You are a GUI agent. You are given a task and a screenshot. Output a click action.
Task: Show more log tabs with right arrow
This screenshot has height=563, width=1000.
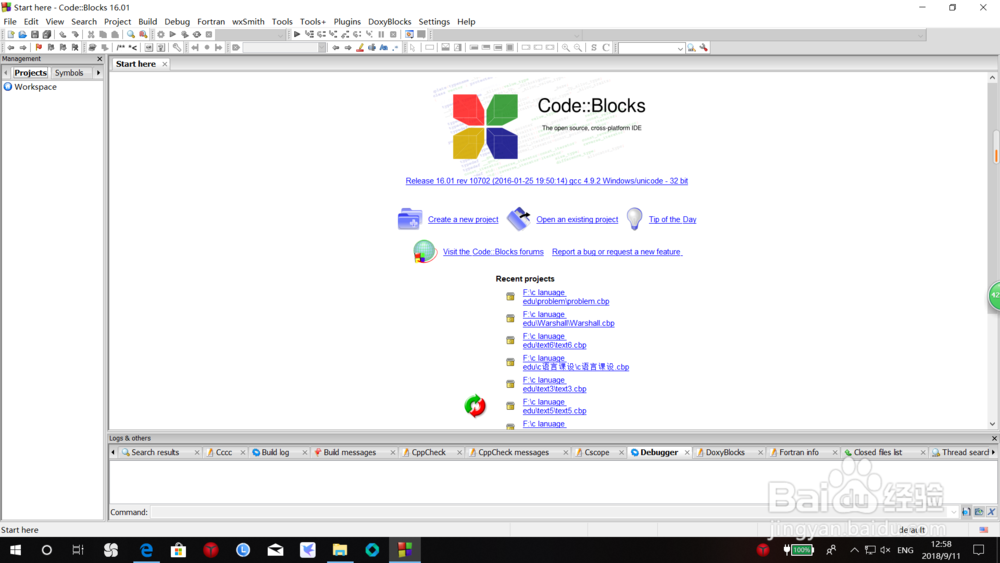[993, 452]
